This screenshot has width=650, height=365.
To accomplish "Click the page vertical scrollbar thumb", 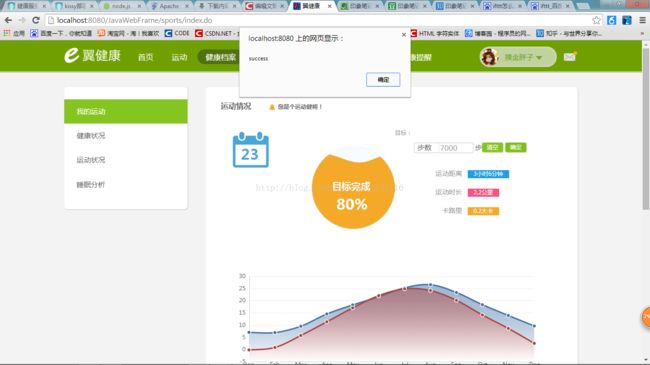I will click(x=646, y=129).
